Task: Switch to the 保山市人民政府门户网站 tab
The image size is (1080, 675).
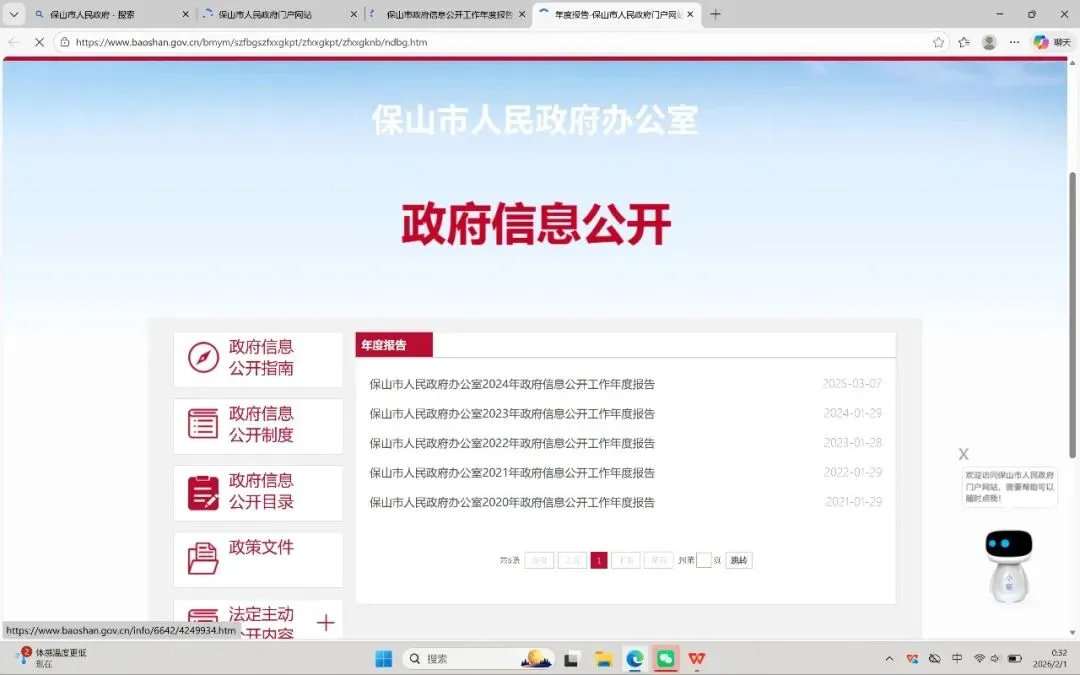Action: point(280,14)
